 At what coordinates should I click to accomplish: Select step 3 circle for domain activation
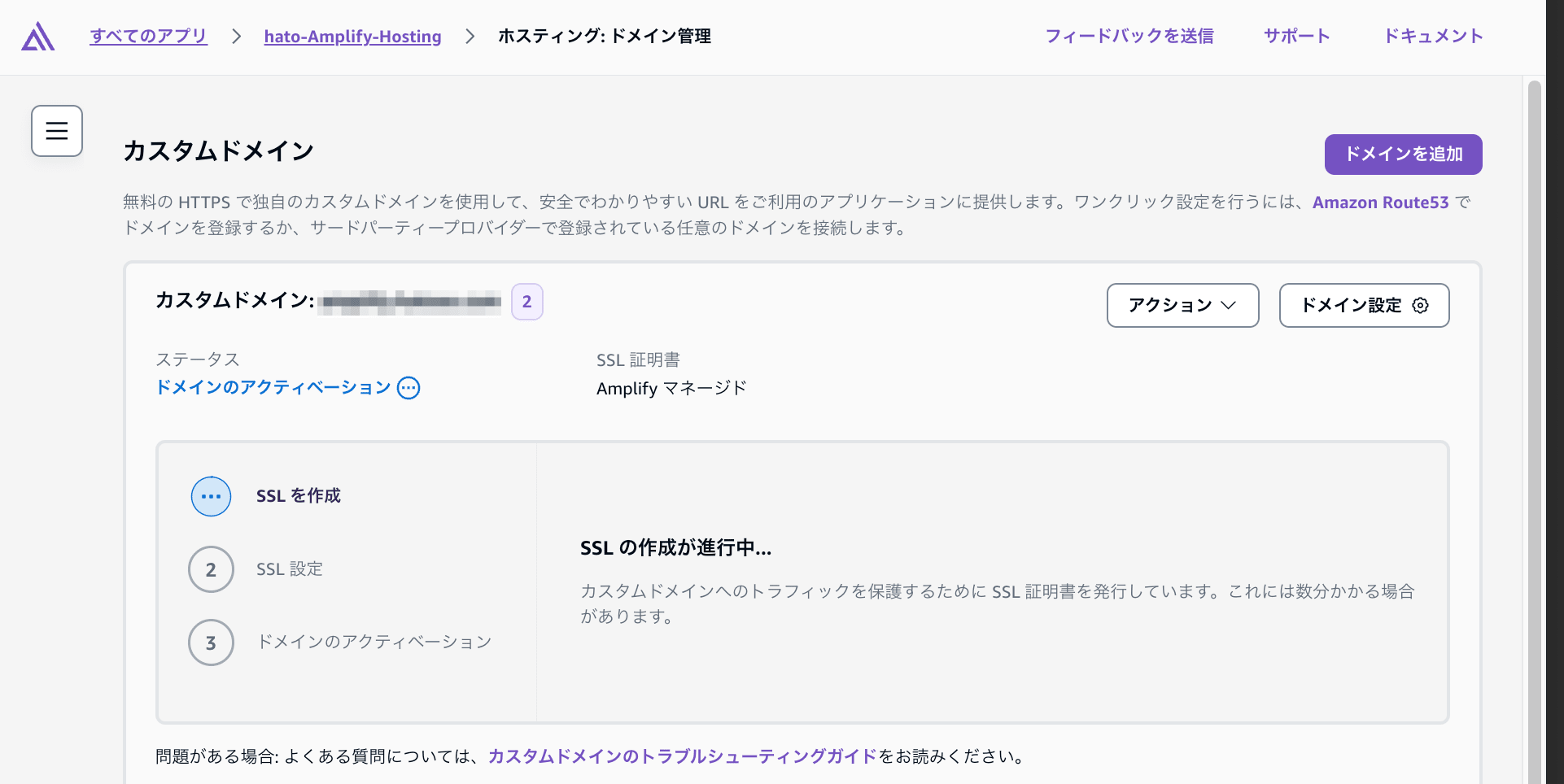211,642
